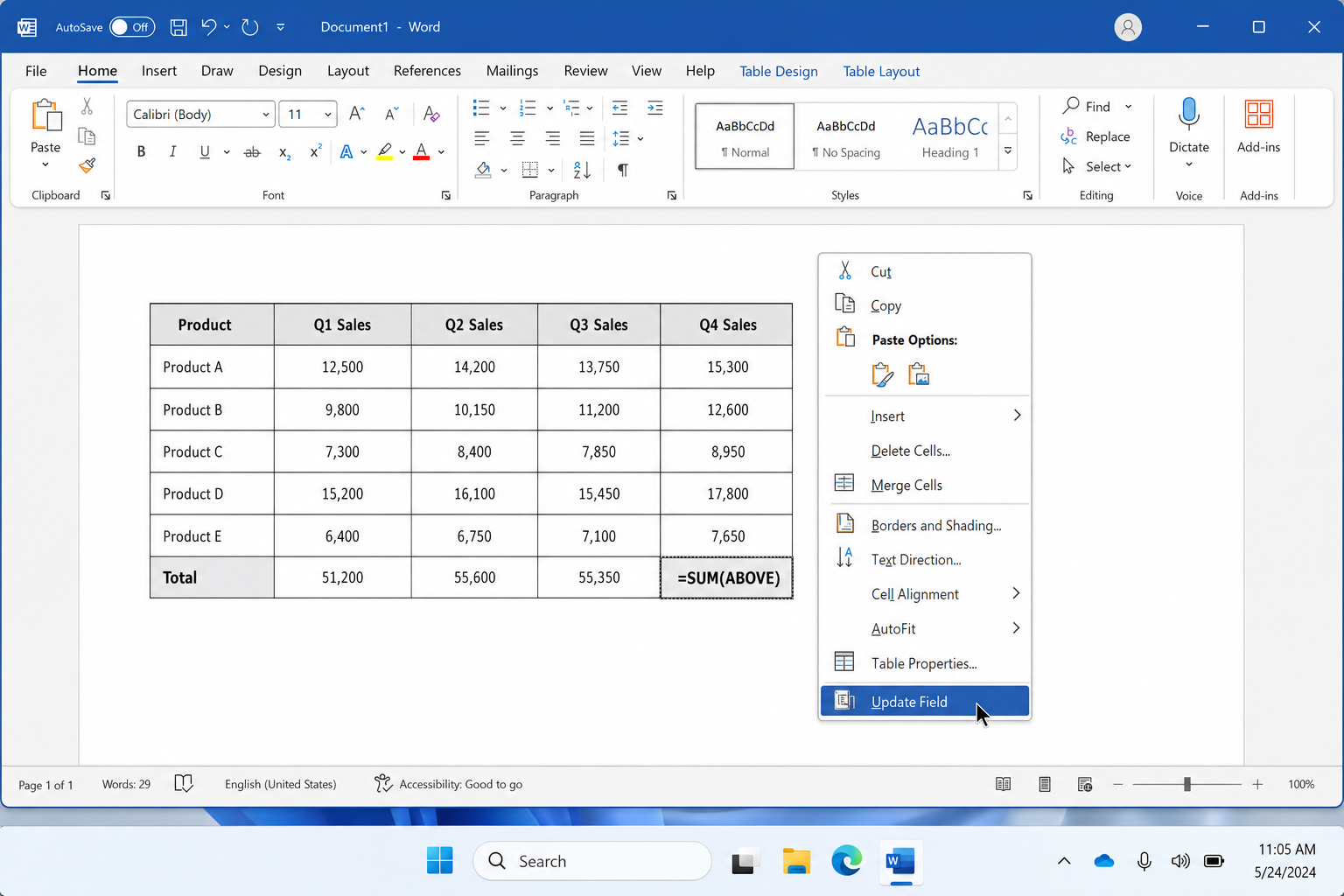
Task: Click the Windows taskbar Search box
Action: (x=592, y=861)
